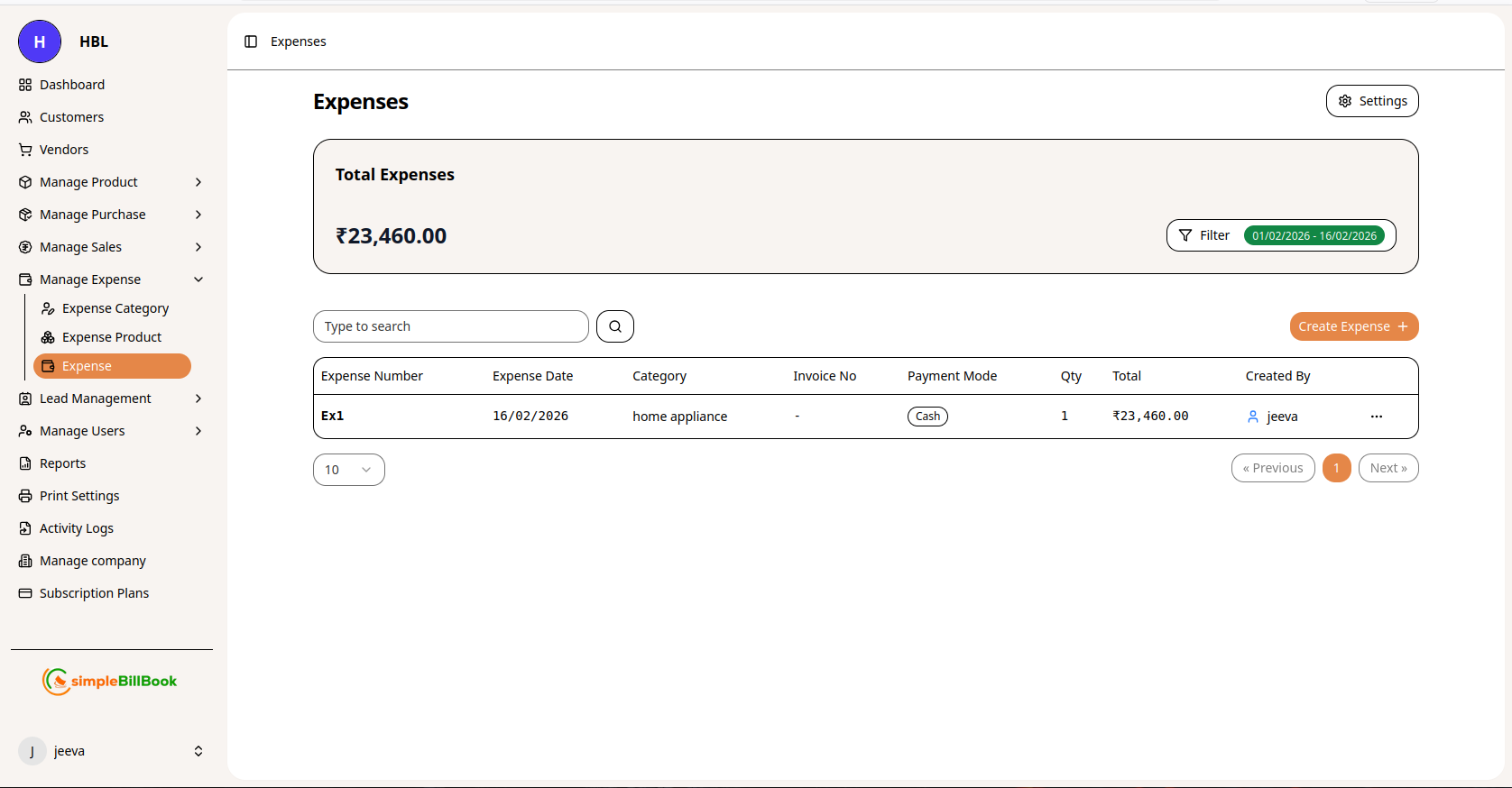
Task: Open Expense Category in sidebar
Action: coord(115,308)
